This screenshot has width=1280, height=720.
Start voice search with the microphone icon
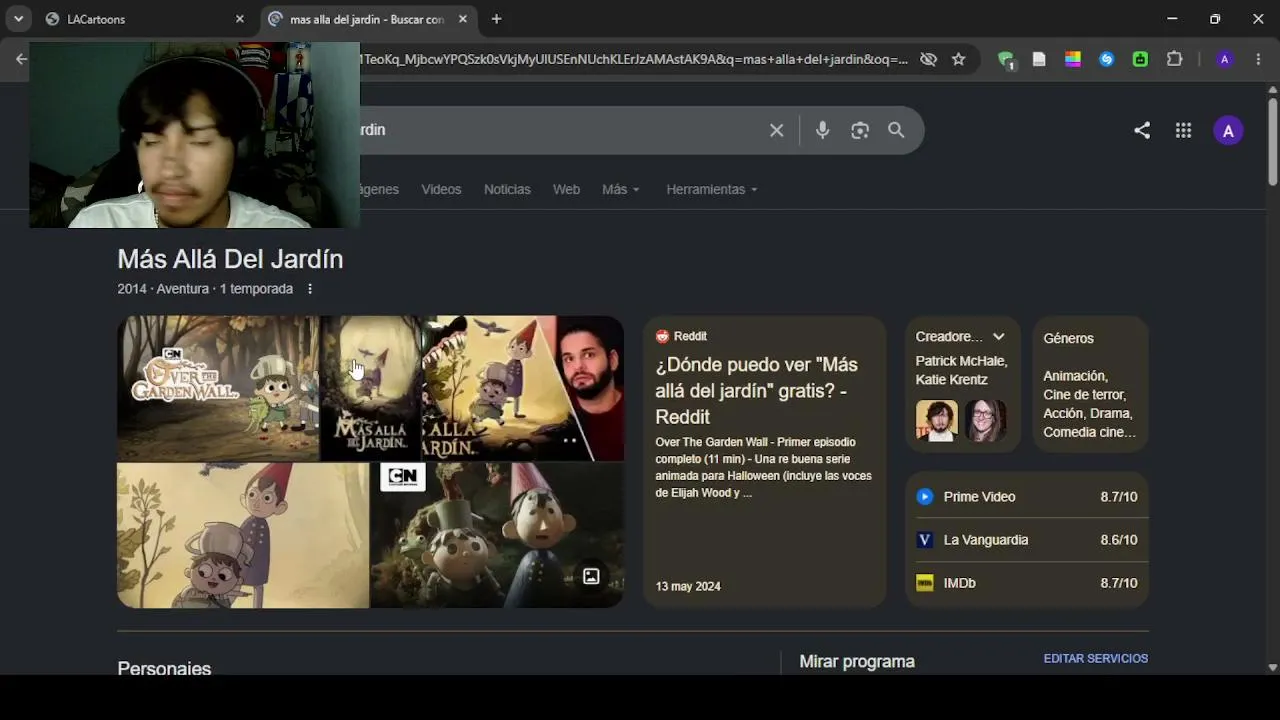pos(822,130)
